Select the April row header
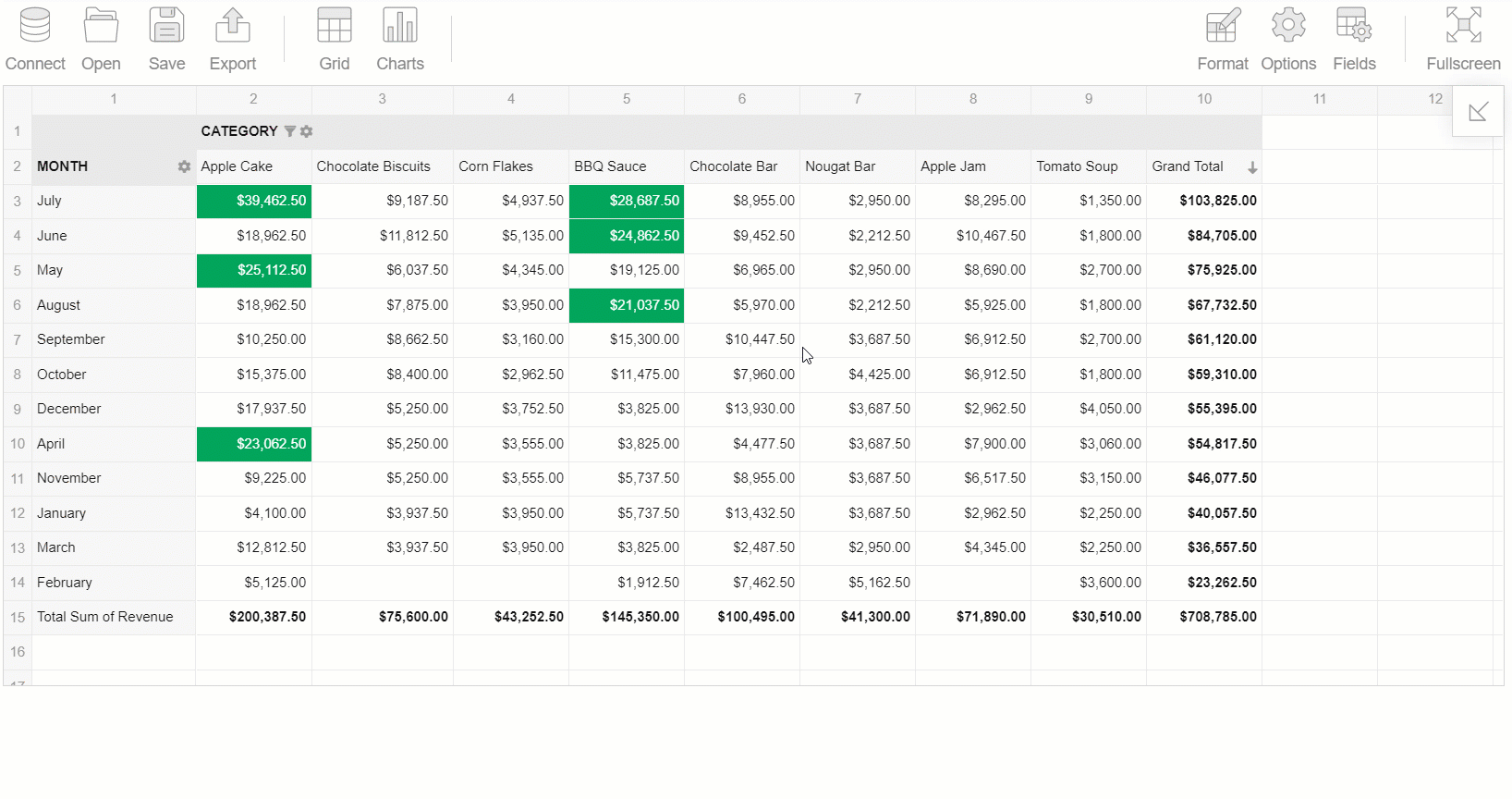This screenshot has width=1512, height=799. pos(114,444)
